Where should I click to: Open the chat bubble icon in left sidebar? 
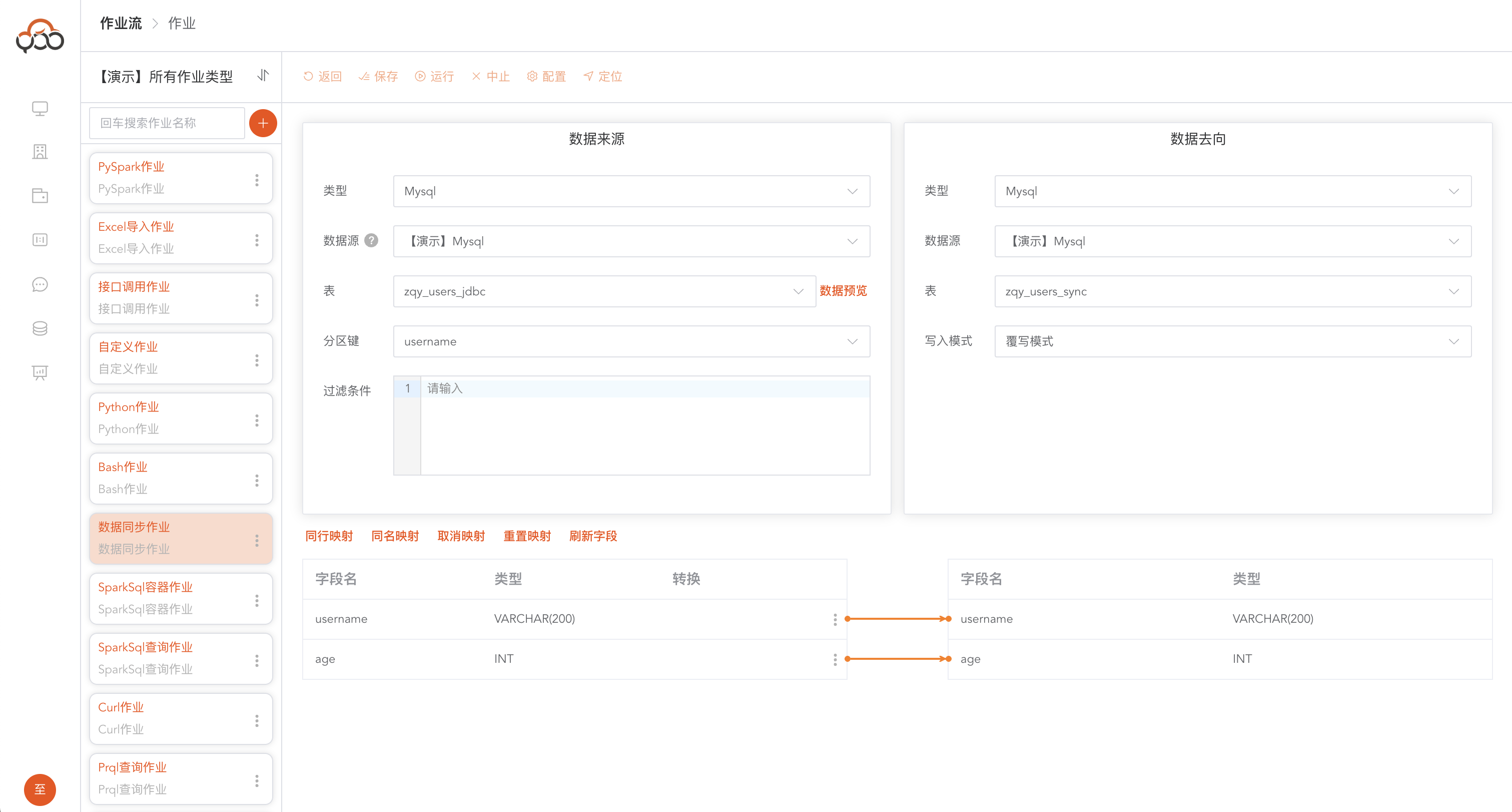click(40, 284)
